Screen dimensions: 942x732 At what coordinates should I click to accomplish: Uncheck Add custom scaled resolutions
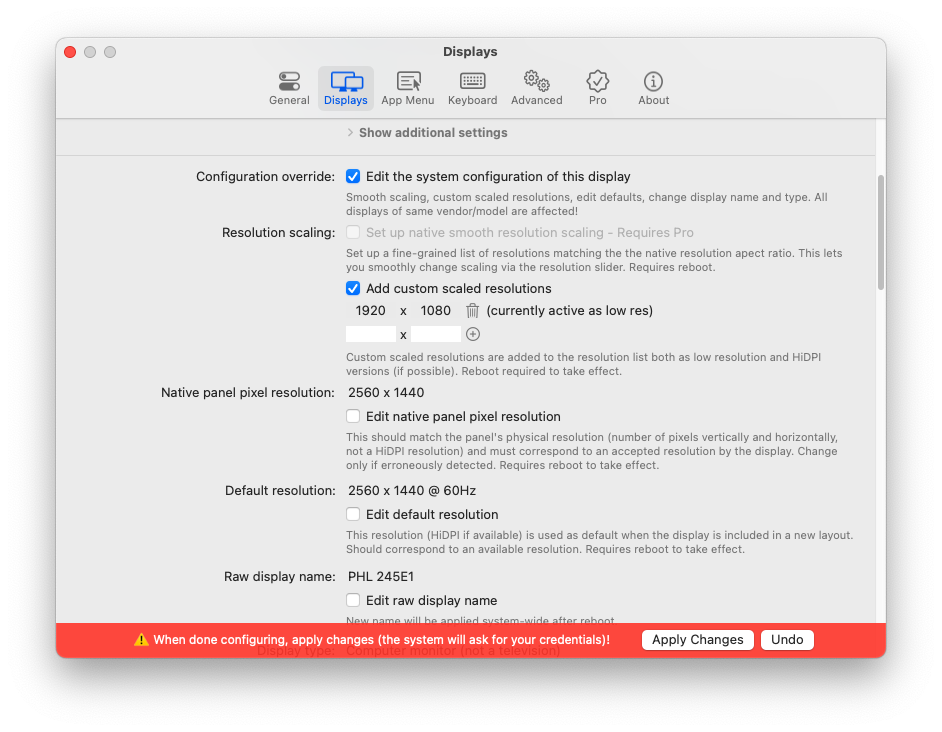[353, 288]
